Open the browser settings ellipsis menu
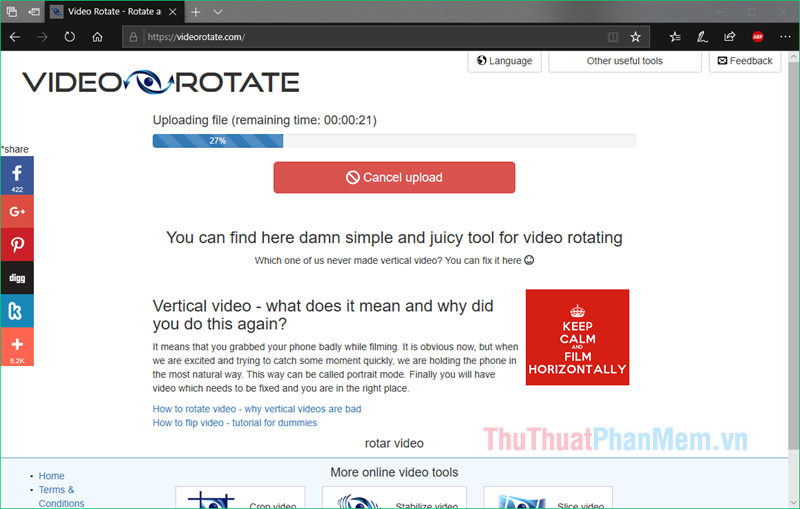The height and width of the screenshot is (509, 800). click(x=785, y=37)
